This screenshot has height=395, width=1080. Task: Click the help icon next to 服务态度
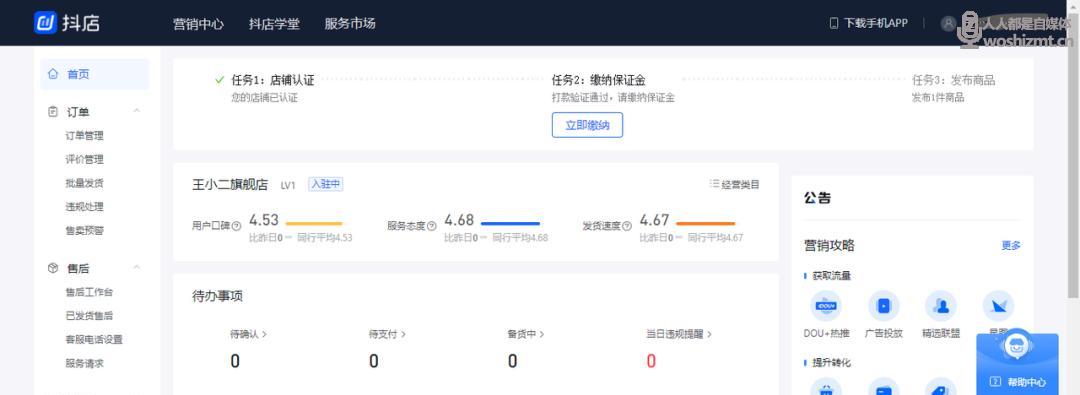coord(432,226)
